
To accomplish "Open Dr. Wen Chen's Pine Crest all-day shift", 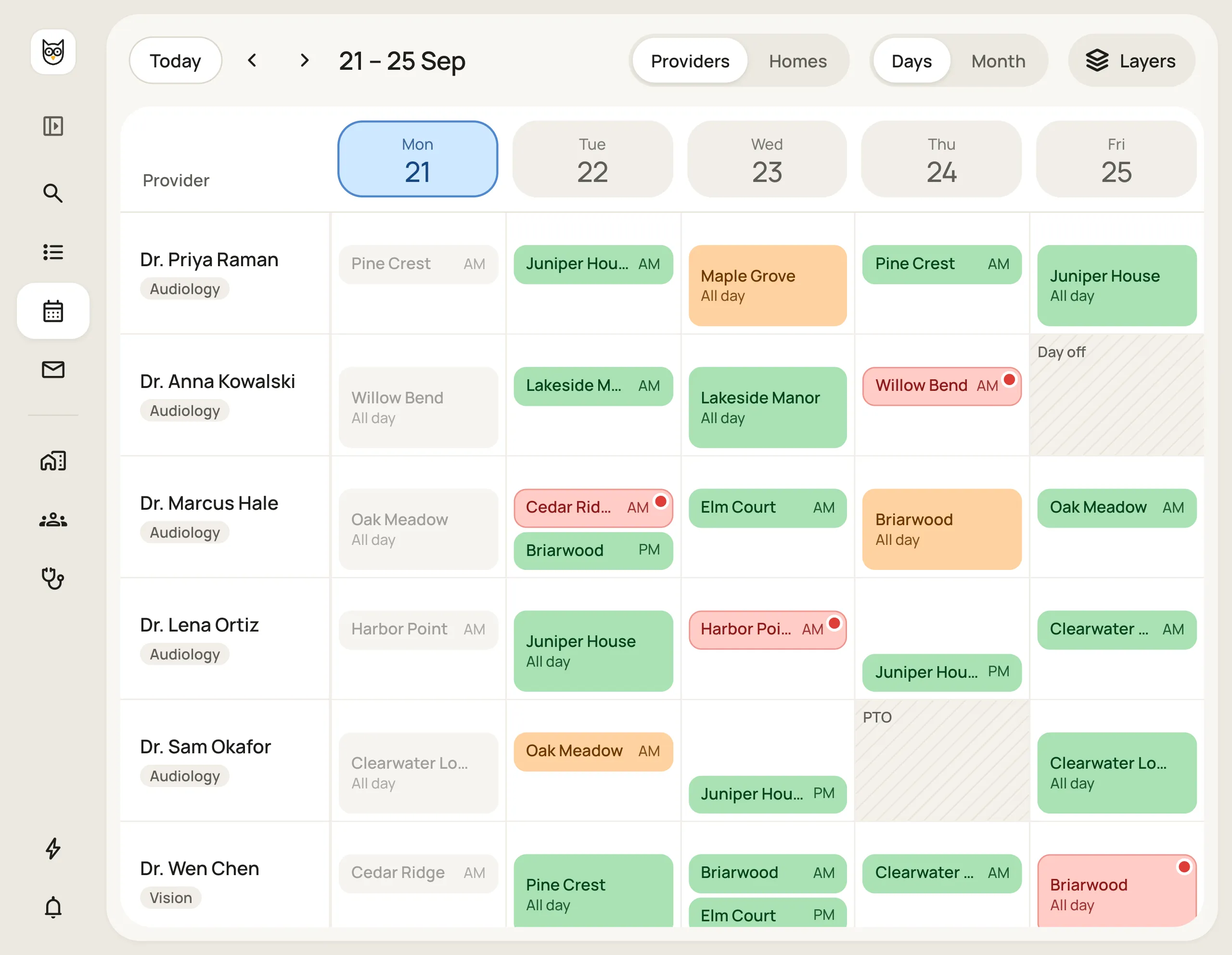I will coord(593,890).
